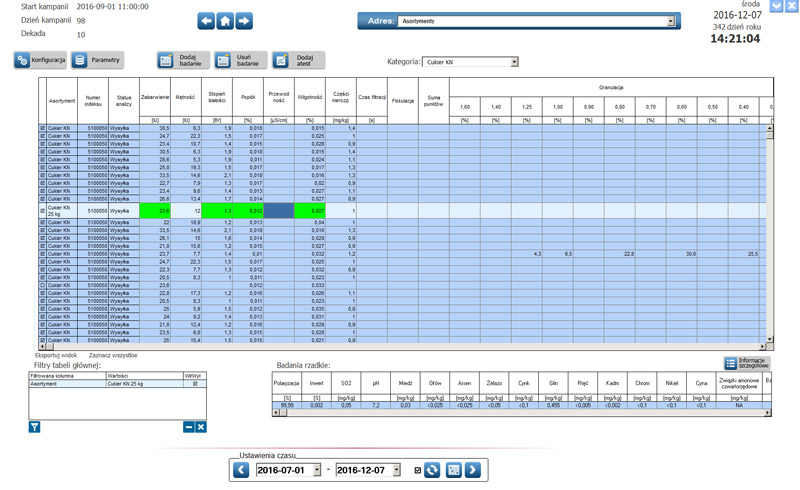
Task: Go to the home screen icon
Action: (x=225, y=21)
